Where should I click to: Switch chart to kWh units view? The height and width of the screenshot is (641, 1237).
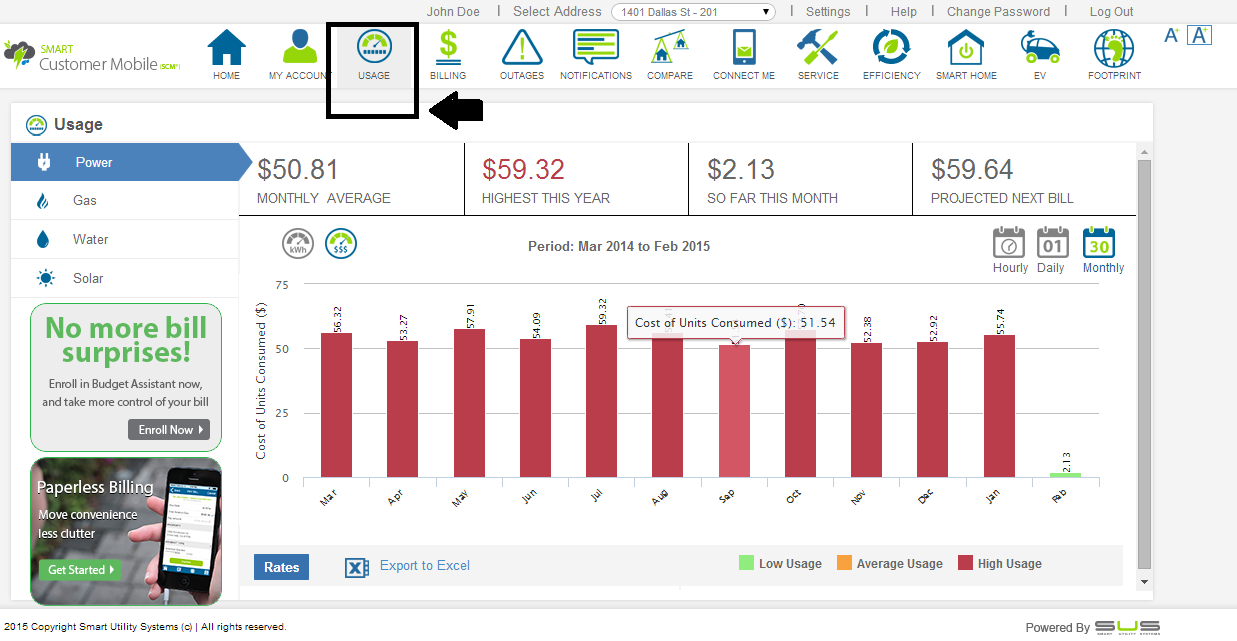click(x=298, y=244)
